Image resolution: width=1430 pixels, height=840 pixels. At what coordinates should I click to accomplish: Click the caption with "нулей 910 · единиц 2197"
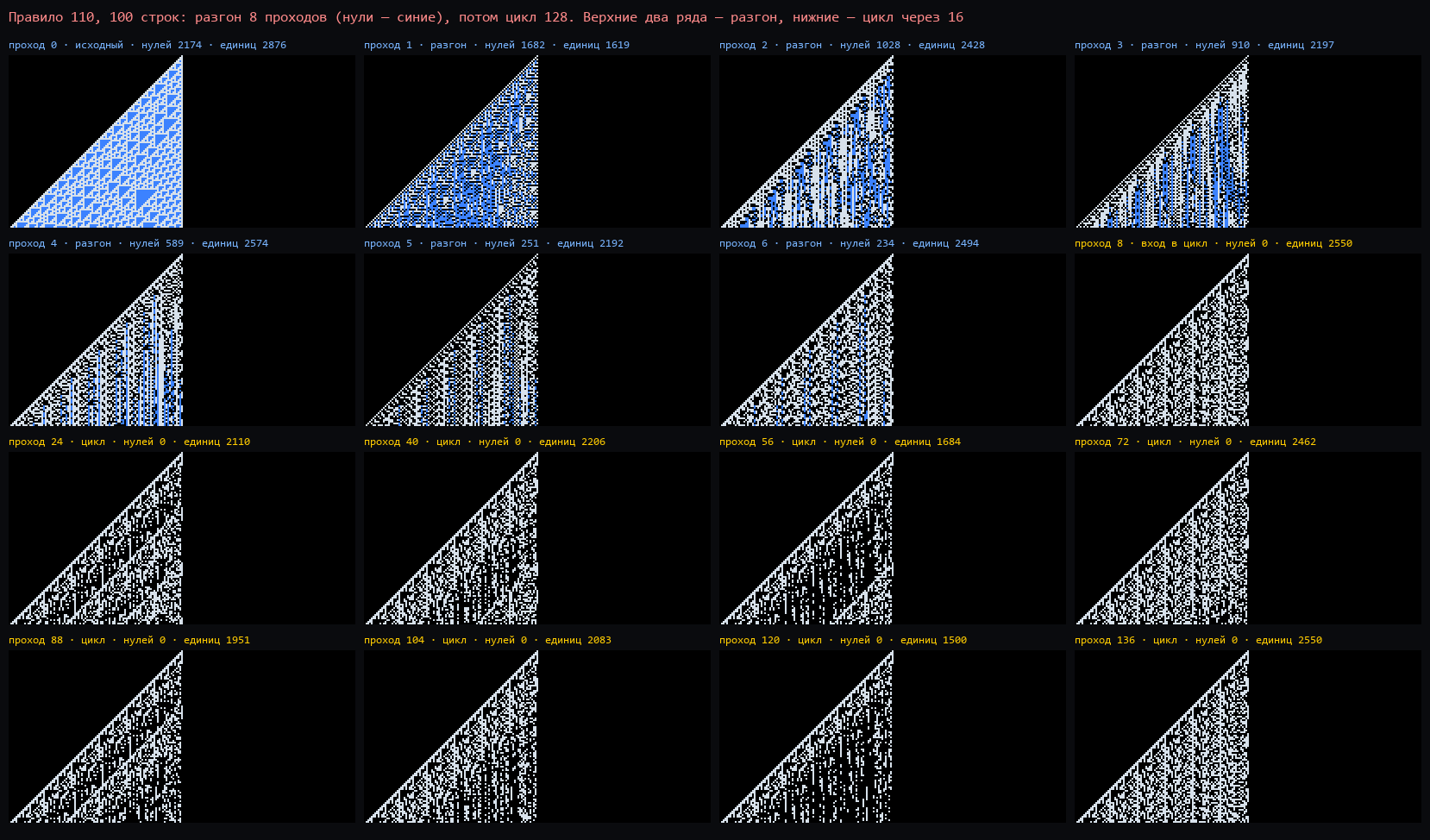coord(1204,45)
